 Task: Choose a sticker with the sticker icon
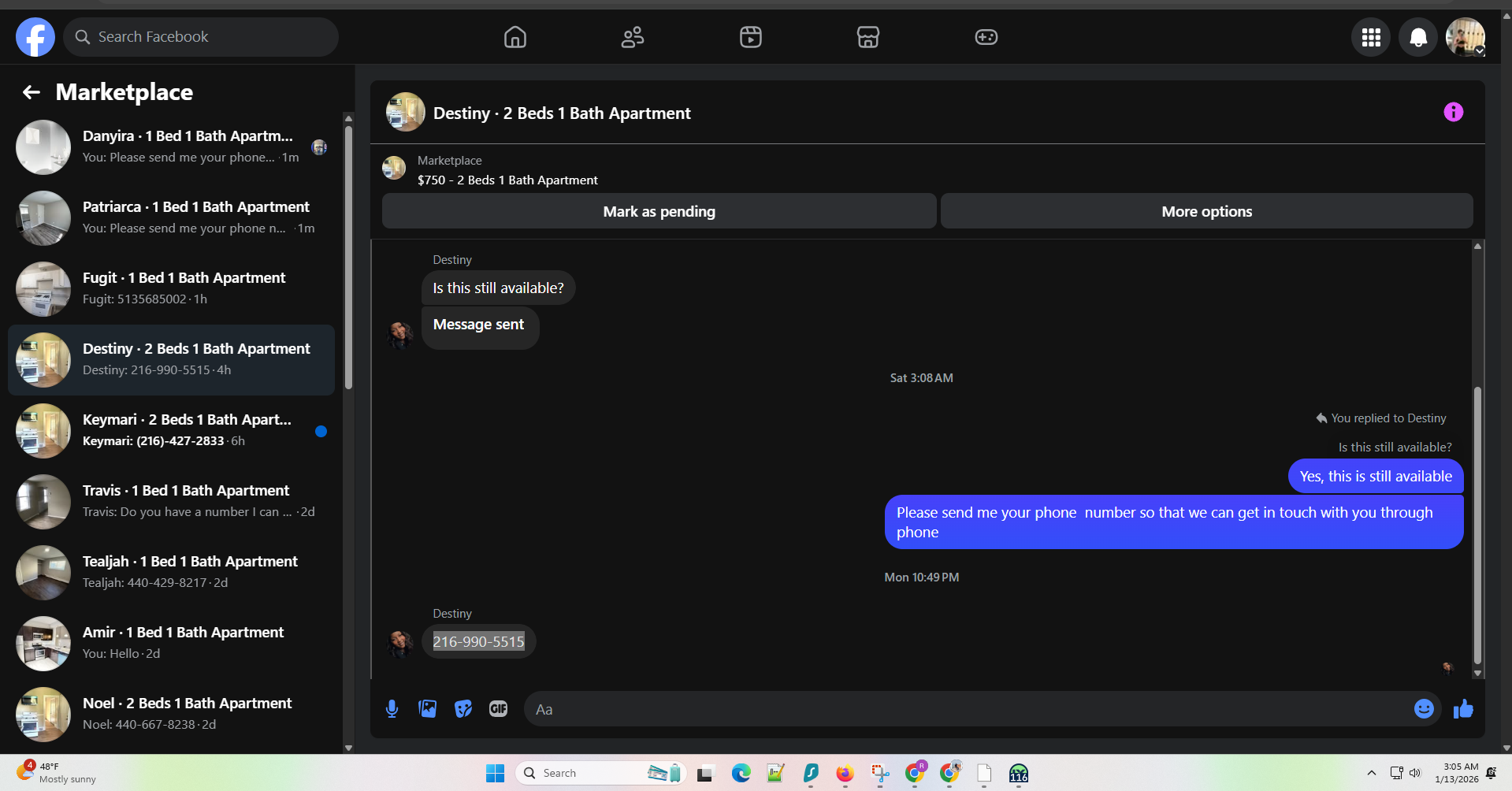click(463, 709)
